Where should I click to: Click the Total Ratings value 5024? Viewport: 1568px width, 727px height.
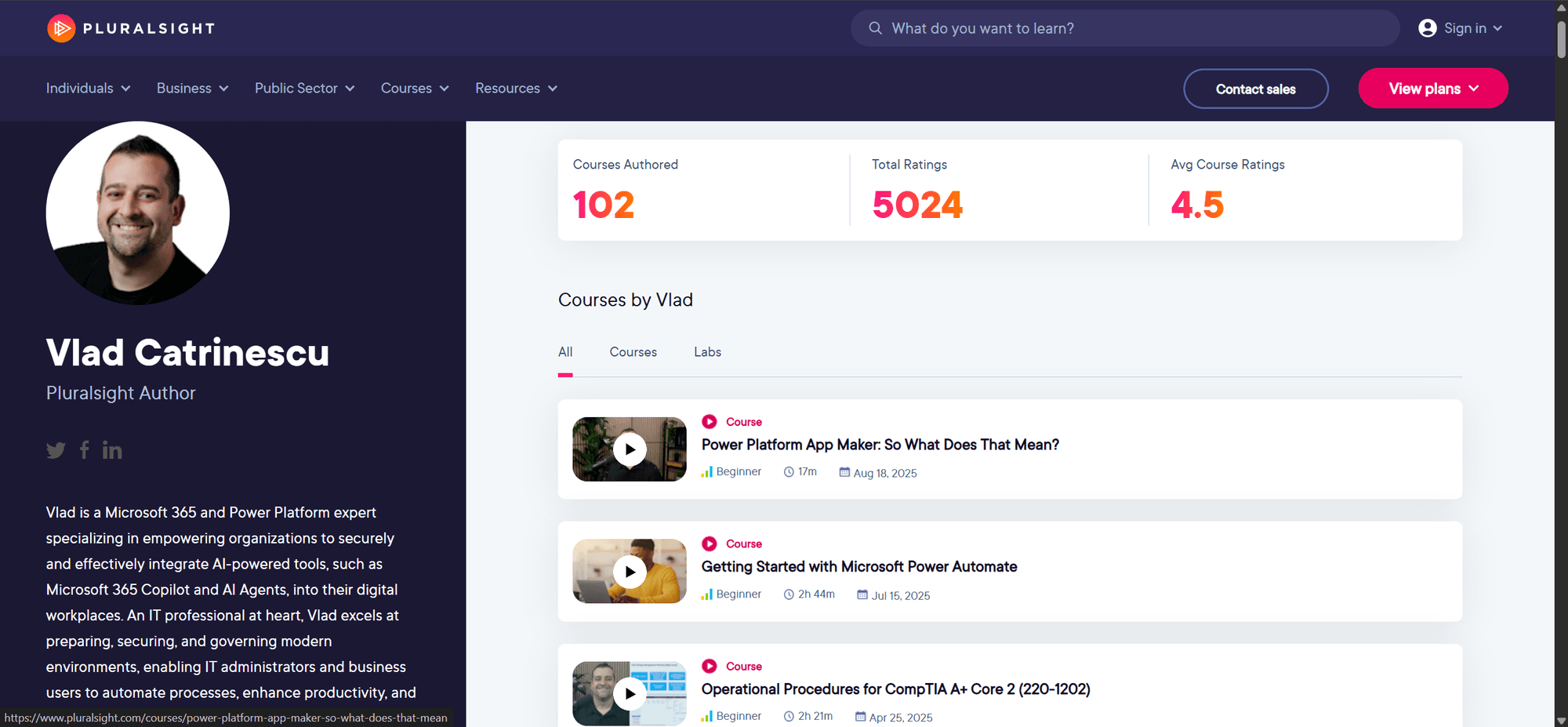(917, 205)
